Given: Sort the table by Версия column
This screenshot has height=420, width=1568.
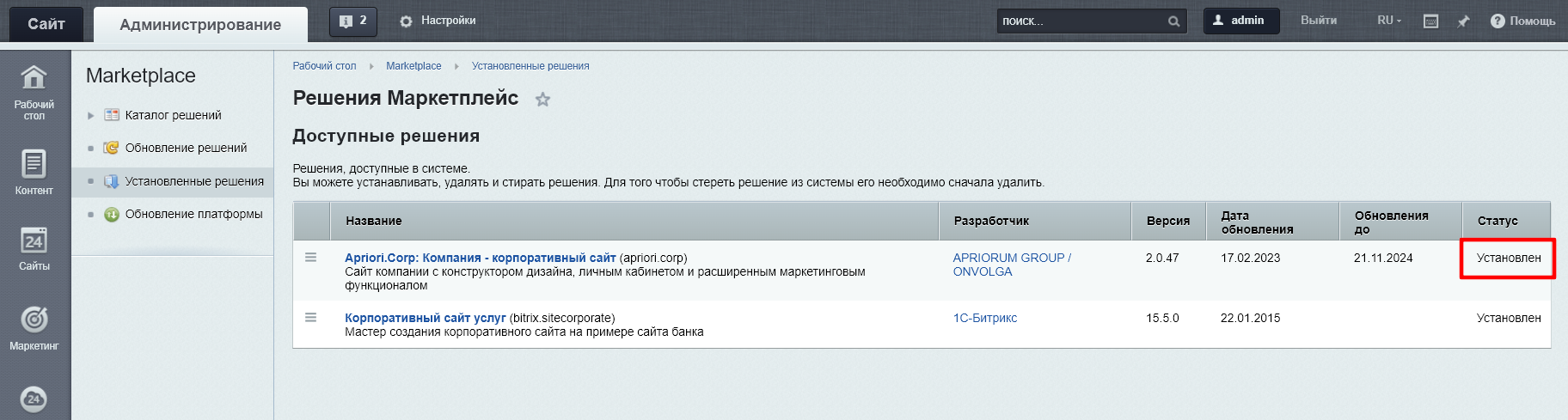Looking at the screenshot, I should 1167,221.
